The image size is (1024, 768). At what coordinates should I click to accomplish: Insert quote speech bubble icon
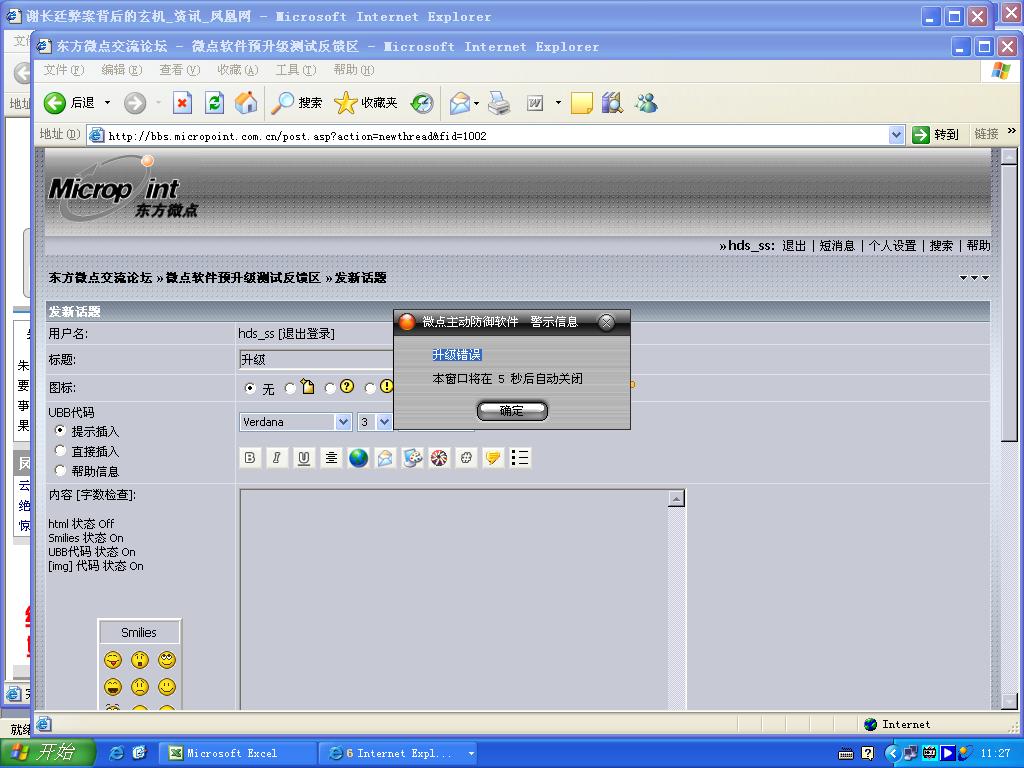coord(493,458)
